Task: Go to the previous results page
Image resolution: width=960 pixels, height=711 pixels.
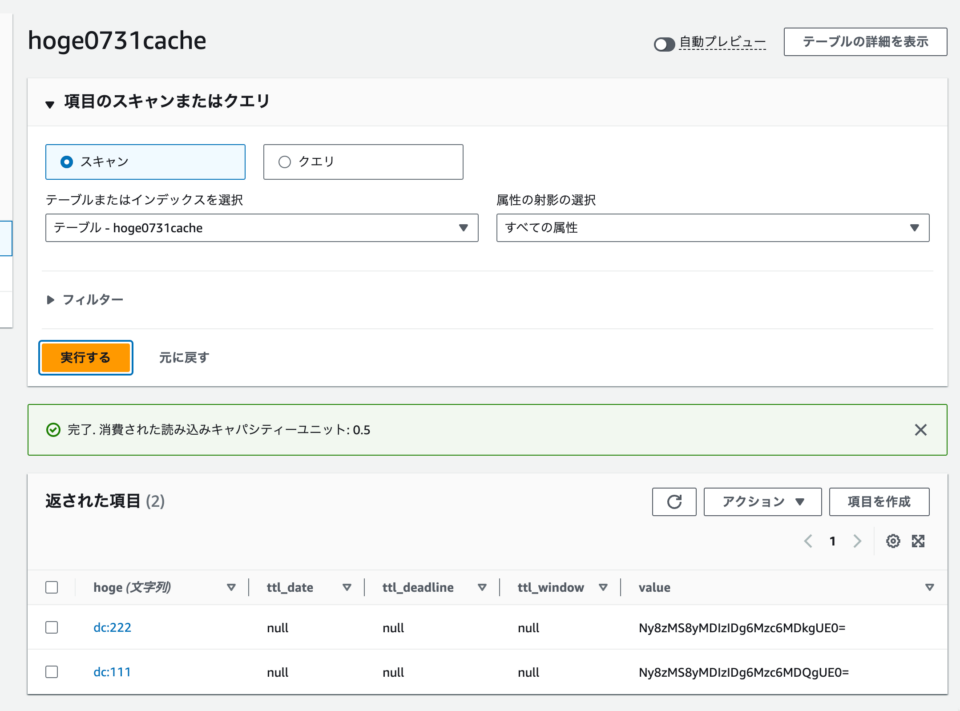Action: click(x=808, y=541)
